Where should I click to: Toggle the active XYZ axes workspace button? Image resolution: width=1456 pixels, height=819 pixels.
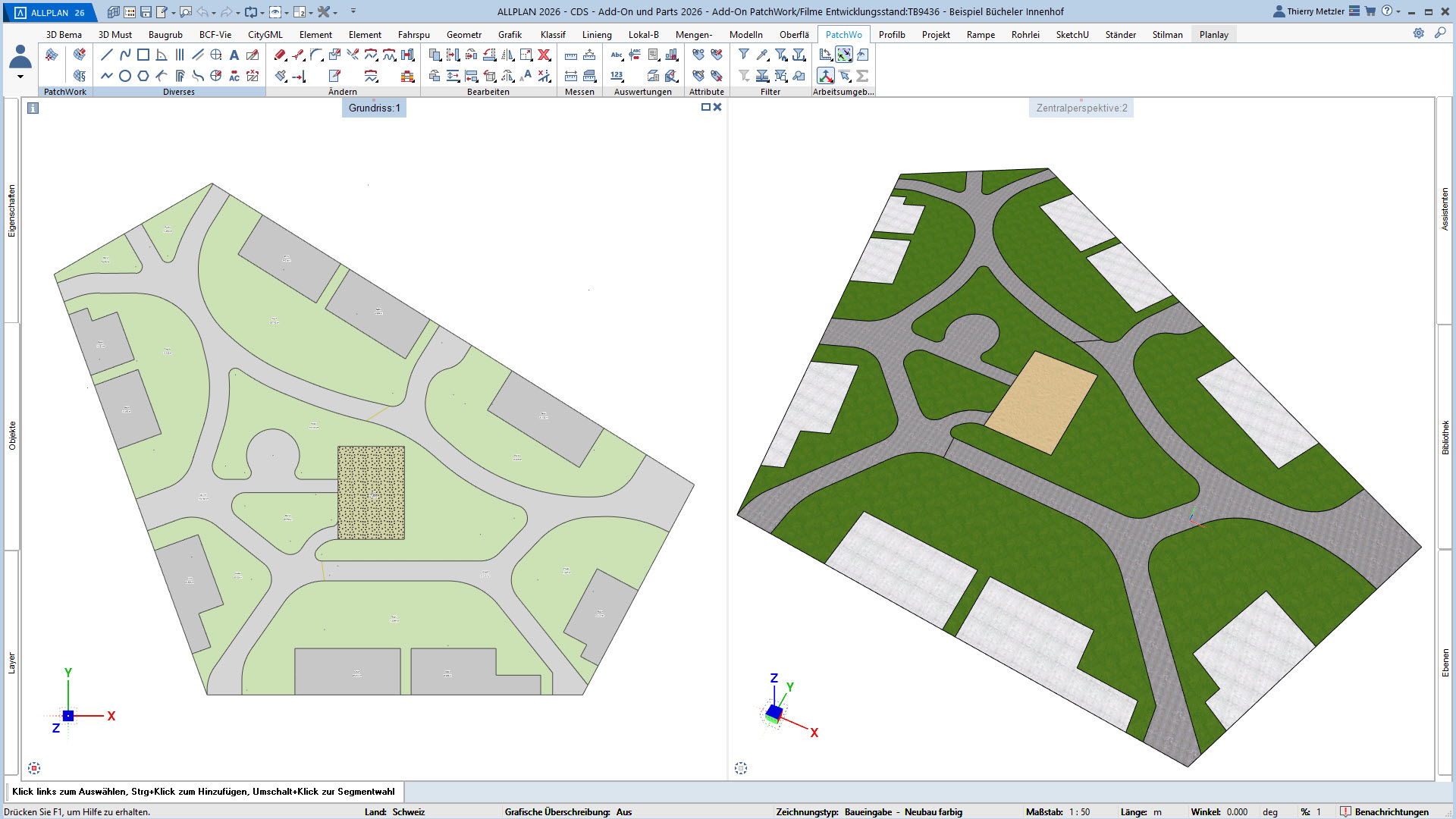click(826, 76)
